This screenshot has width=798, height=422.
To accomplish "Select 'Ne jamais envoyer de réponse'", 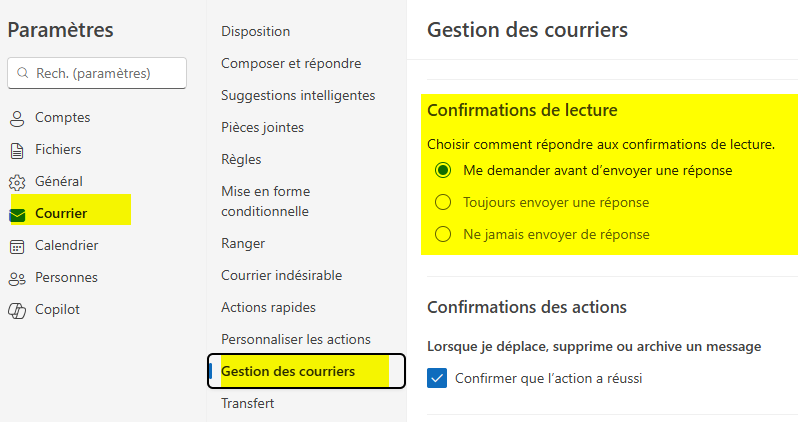I will pos(443,235).
